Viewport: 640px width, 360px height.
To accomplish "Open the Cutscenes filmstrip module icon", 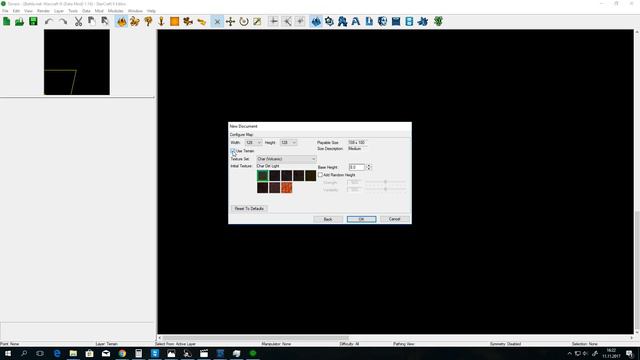I will point(409,22).
